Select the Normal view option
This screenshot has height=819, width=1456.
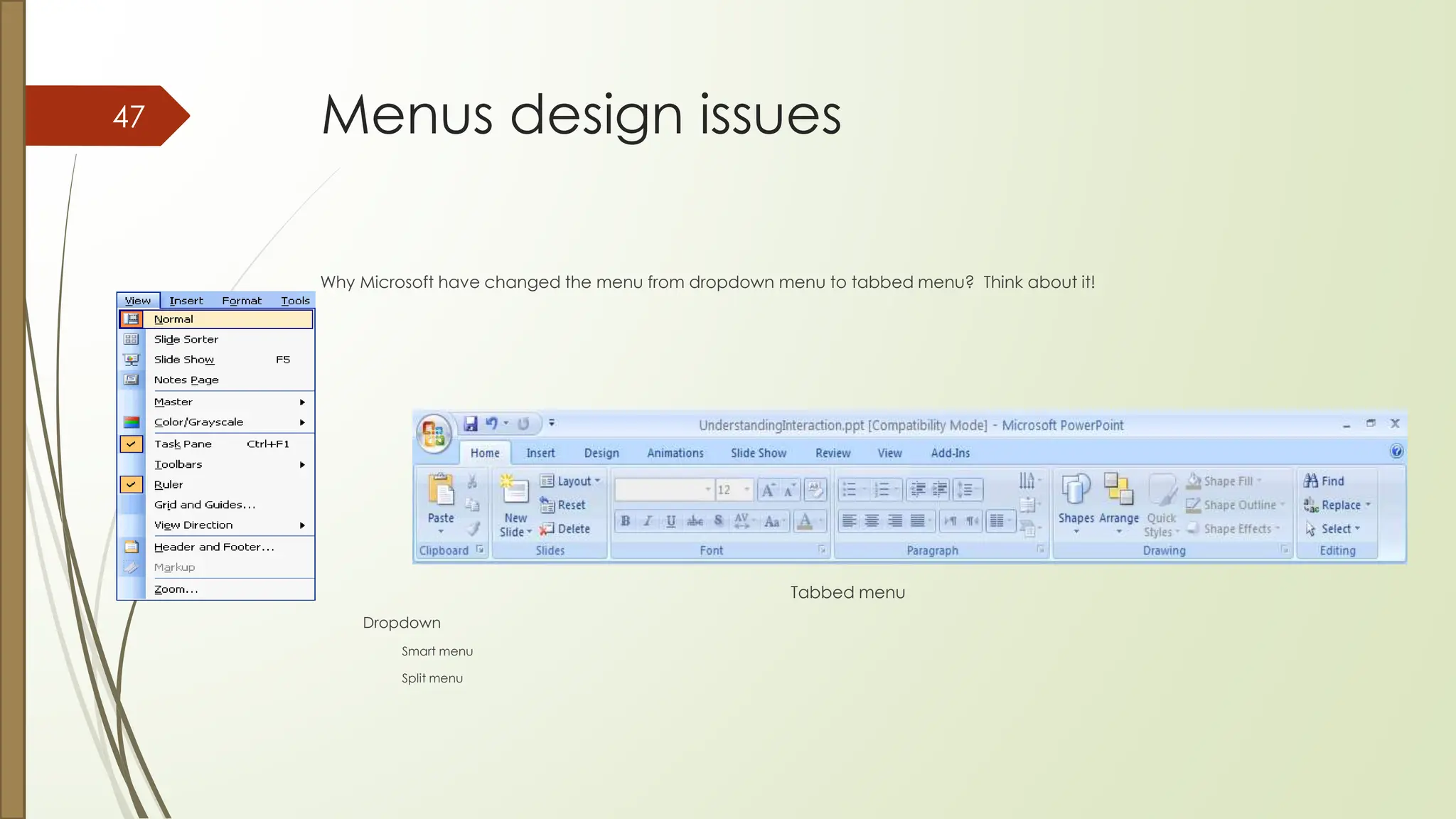click(x=173, y=320)
